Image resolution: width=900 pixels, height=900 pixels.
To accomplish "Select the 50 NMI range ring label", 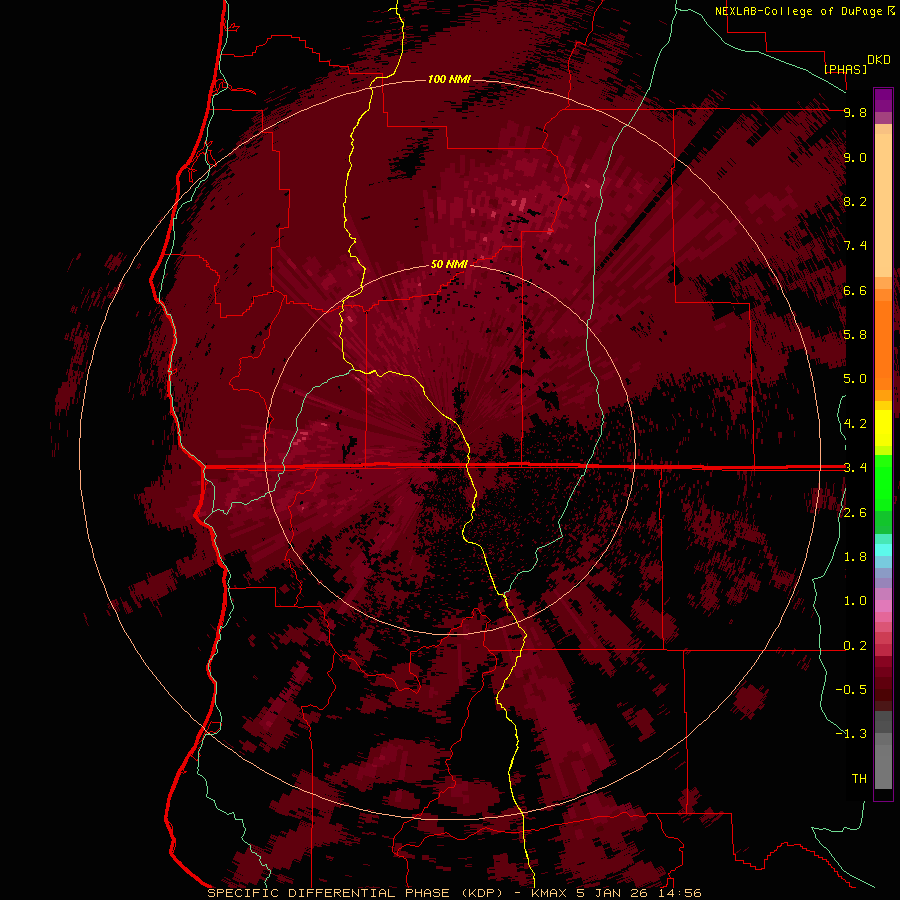I will [x=449, y=264].
